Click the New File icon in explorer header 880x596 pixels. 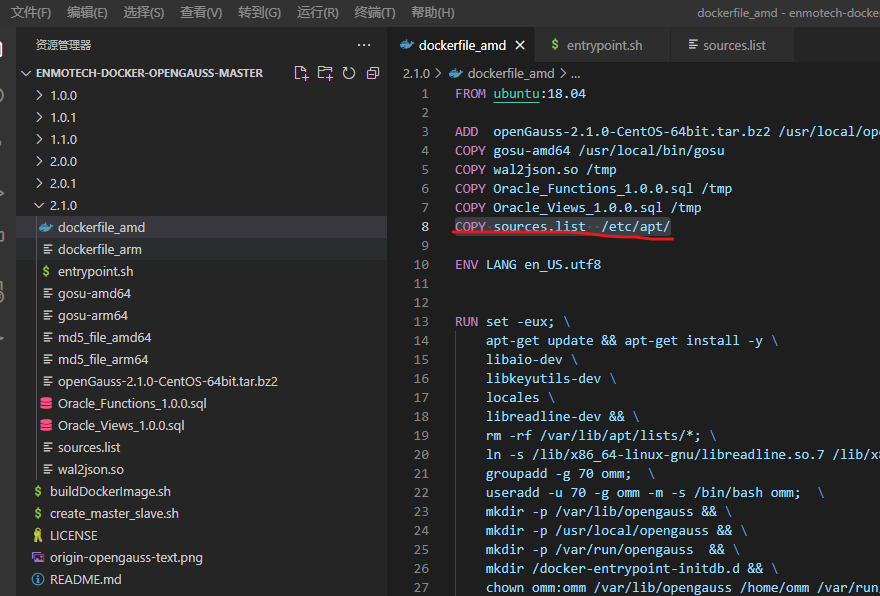click(301, 73)
